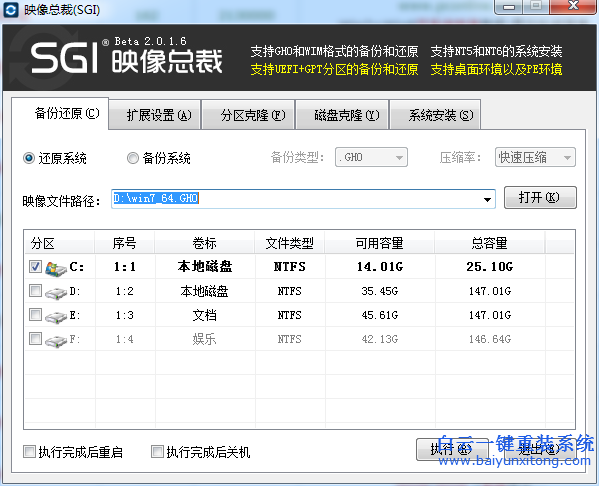Click the D: row 本地磁盘 label
The width and height of the screenshot is (599, 486).
click(205, 291)
